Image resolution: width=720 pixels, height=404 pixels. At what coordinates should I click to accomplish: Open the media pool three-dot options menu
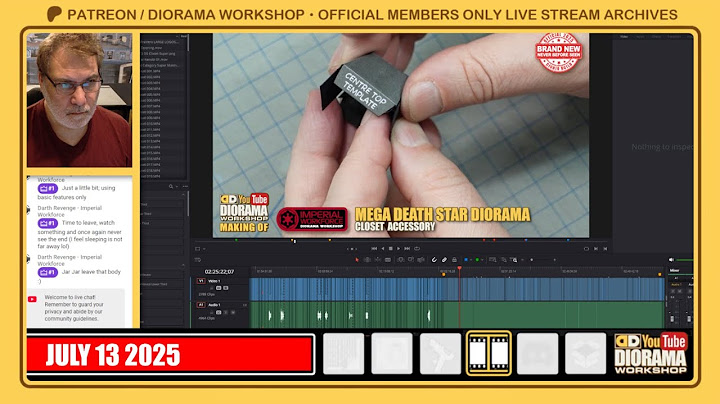coord(185,186)
